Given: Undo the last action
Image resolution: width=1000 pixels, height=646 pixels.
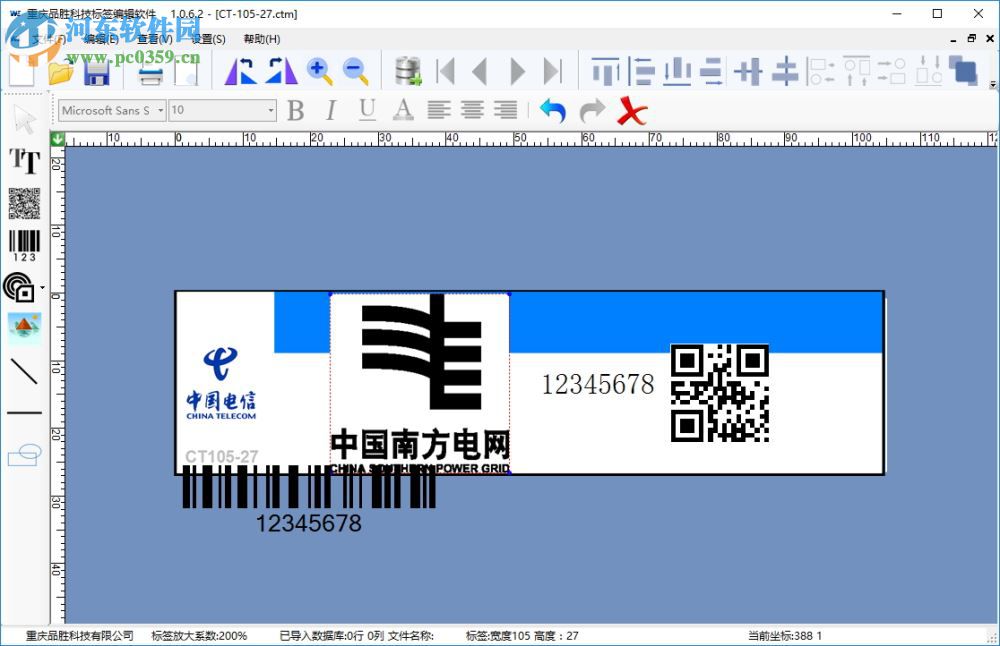Looking at the screenshot, I should click(553, 111).
